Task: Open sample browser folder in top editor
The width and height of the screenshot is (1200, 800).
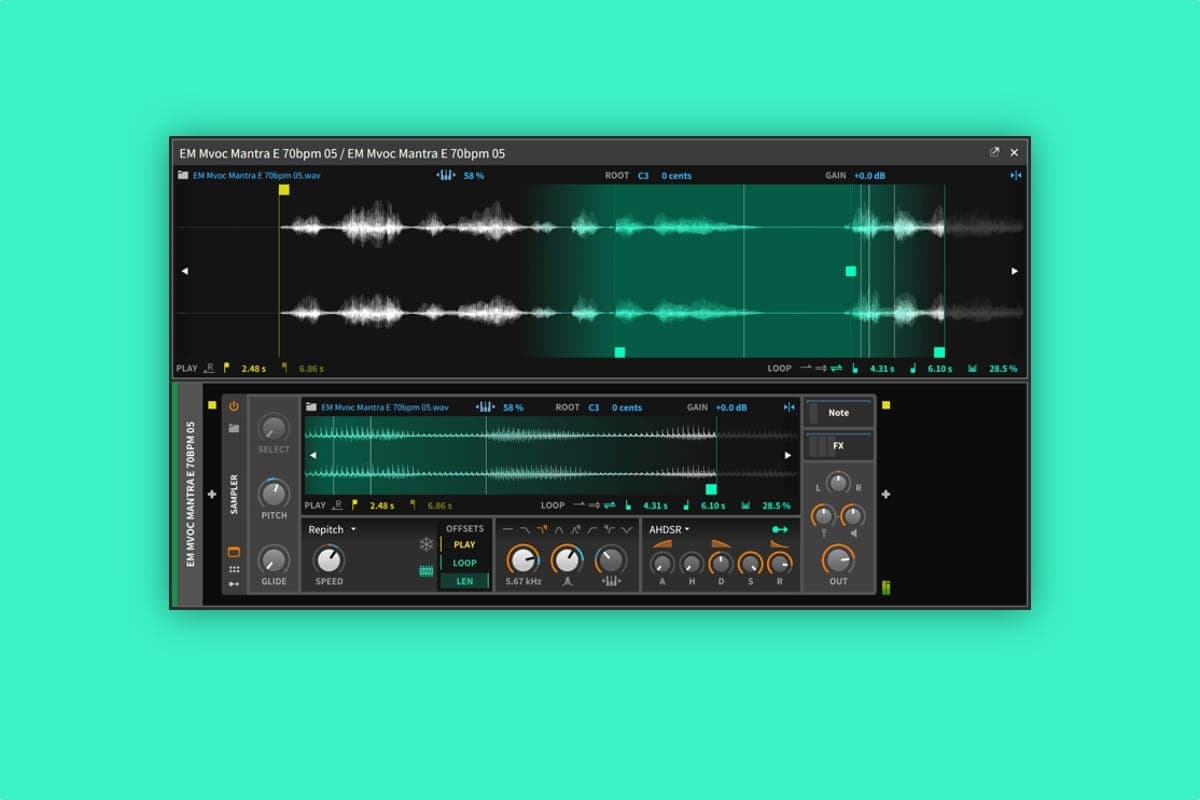Action: coord(183,175)
